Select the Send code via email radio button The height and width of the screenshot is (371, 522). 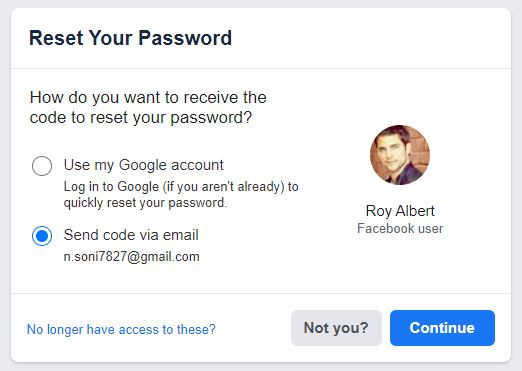click(42, 236)
